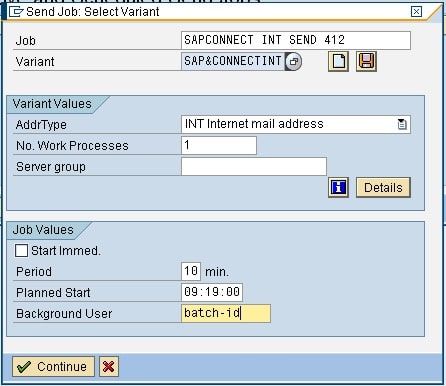Viewport: 446px width, 386px height.
Task: Create a new variant with page icon
Action: [338, 61]
